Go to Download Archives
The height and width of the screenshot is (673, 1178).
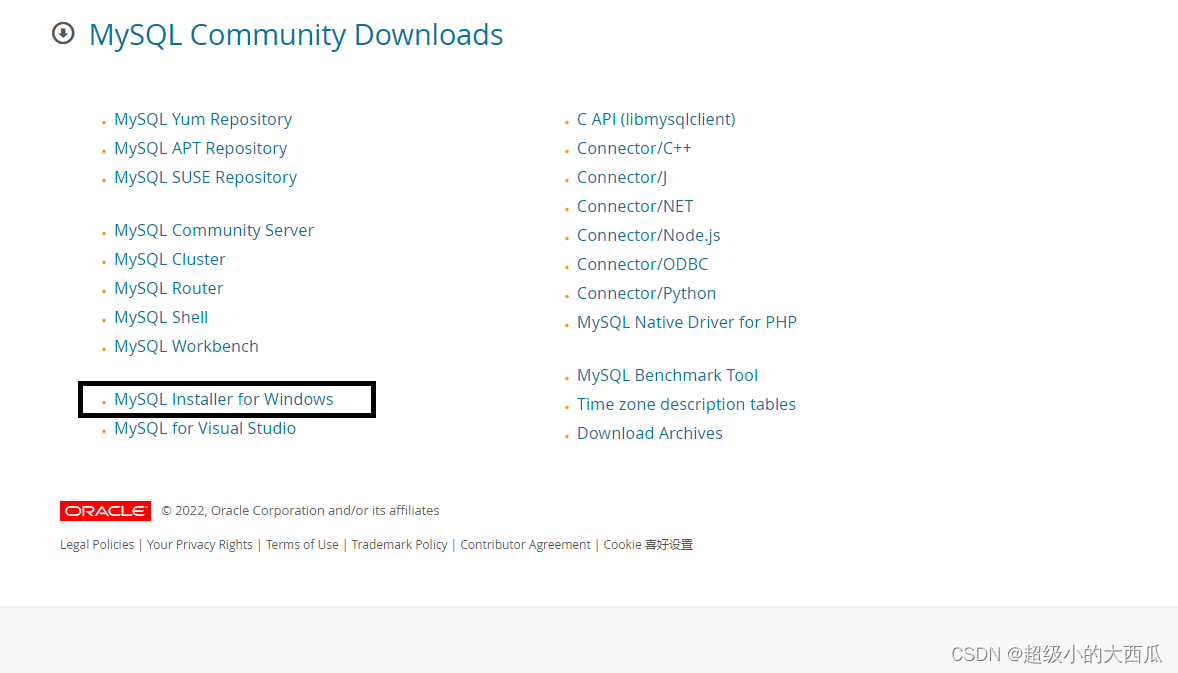point(650,433)
